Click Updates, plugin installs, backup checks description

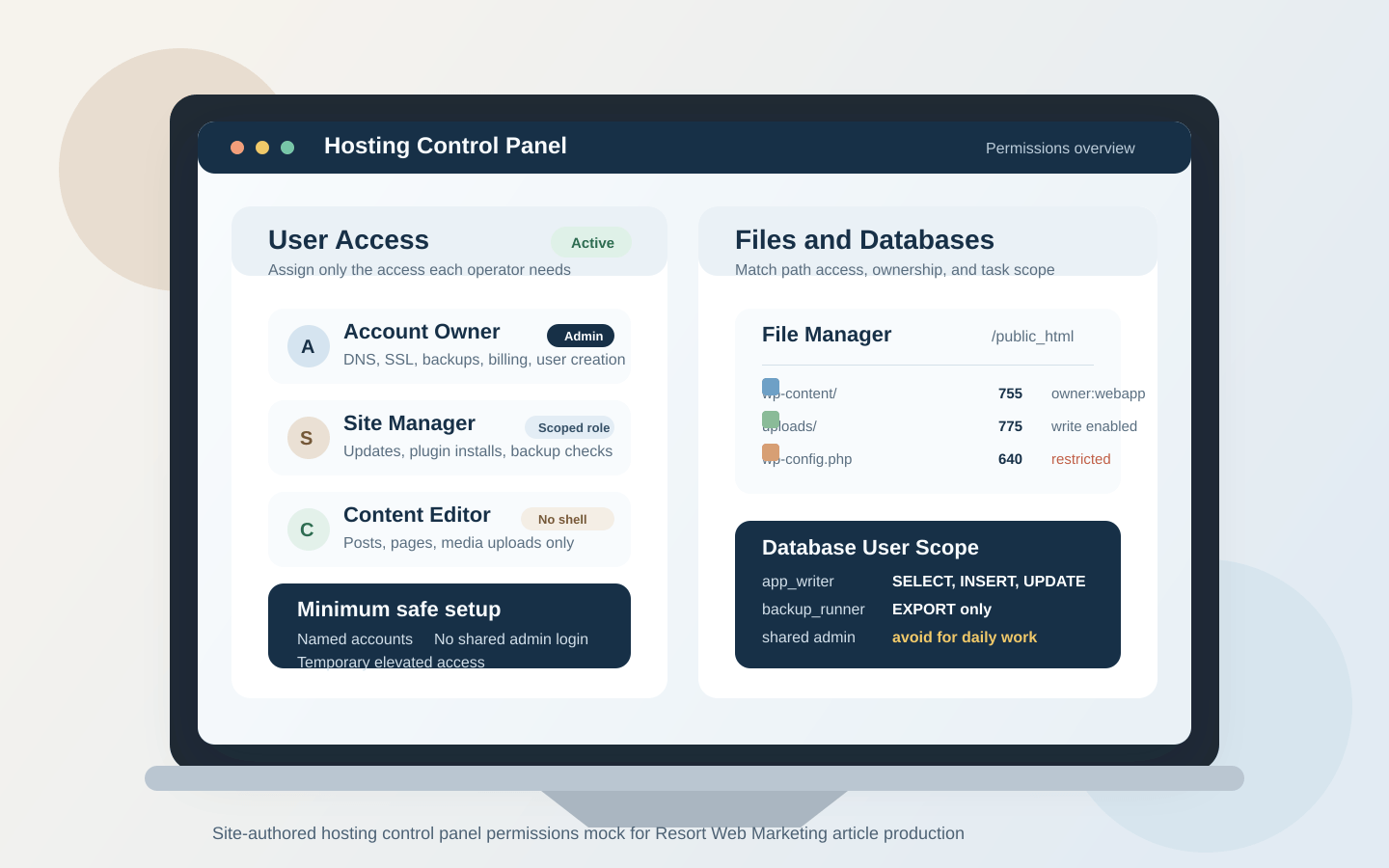(x=477, y=451)
